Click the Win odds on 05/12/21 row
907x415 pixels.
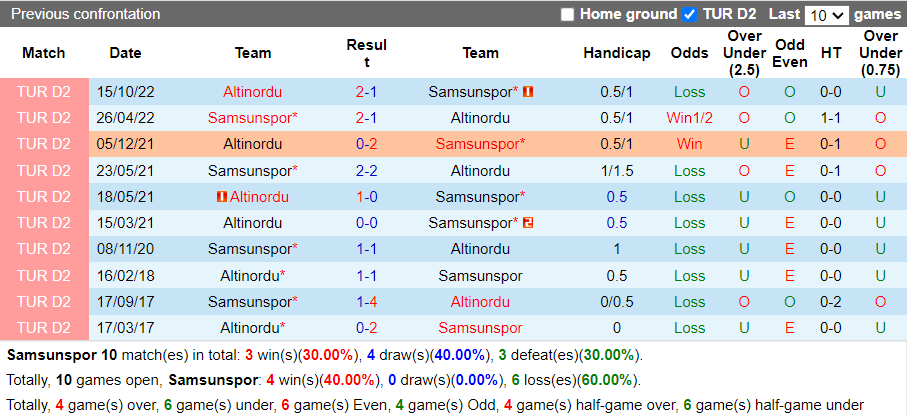(x=690, y=144)
